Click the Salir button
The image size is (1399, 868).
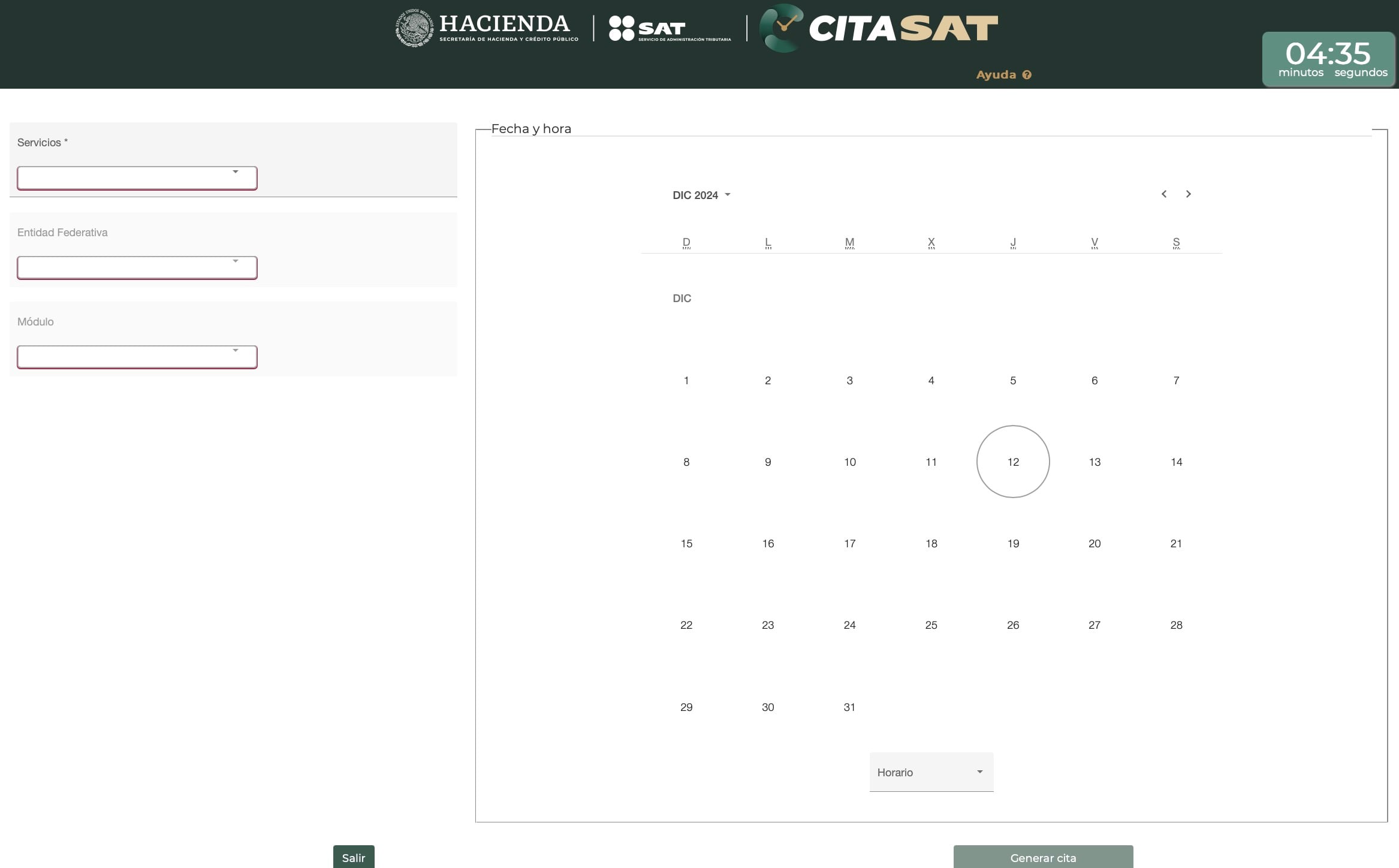pyautogui.click(x=354, y=858)
